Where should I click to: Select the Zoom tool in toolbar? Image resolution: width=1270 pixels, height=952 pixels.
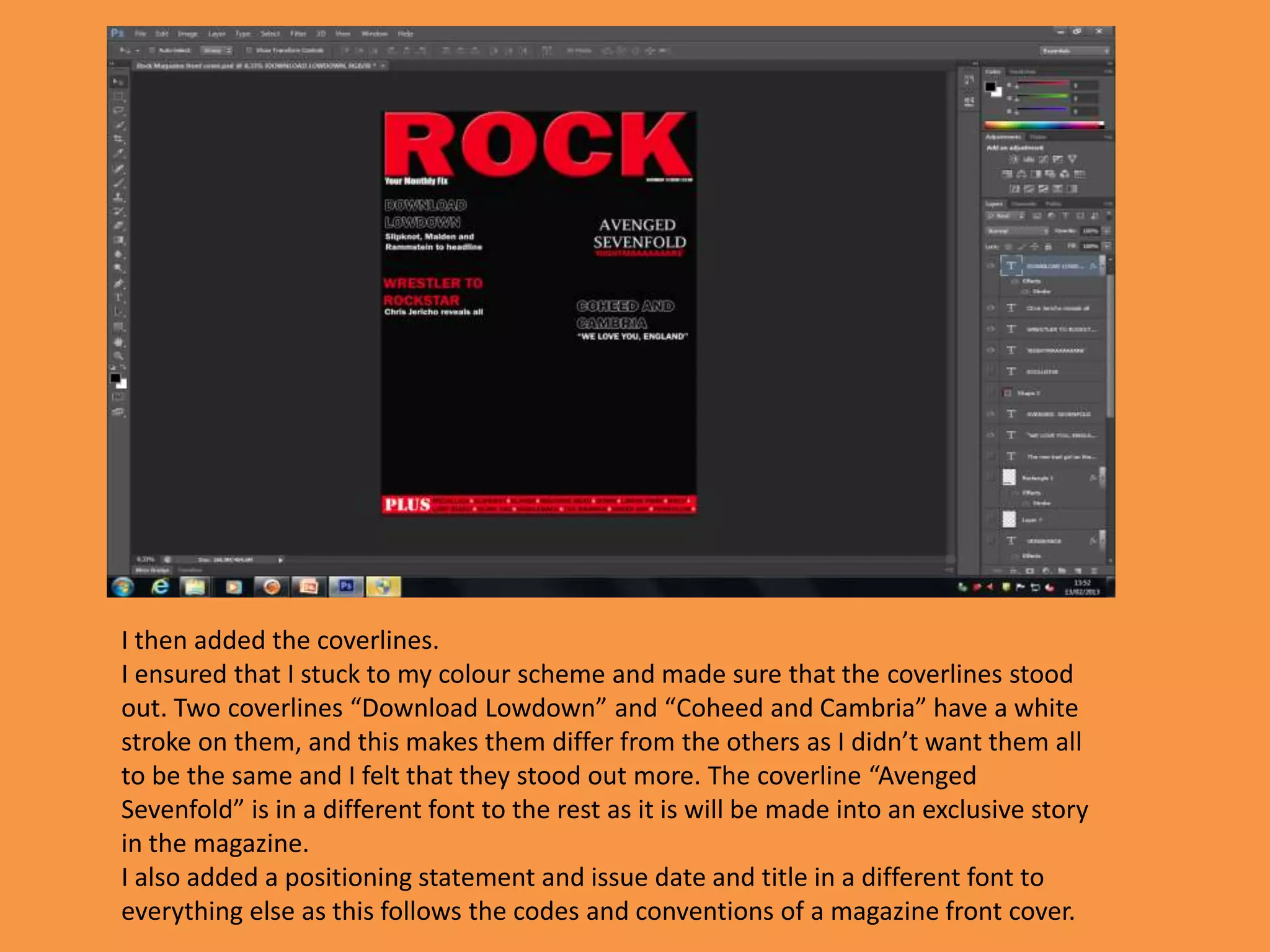coord(118,356)
